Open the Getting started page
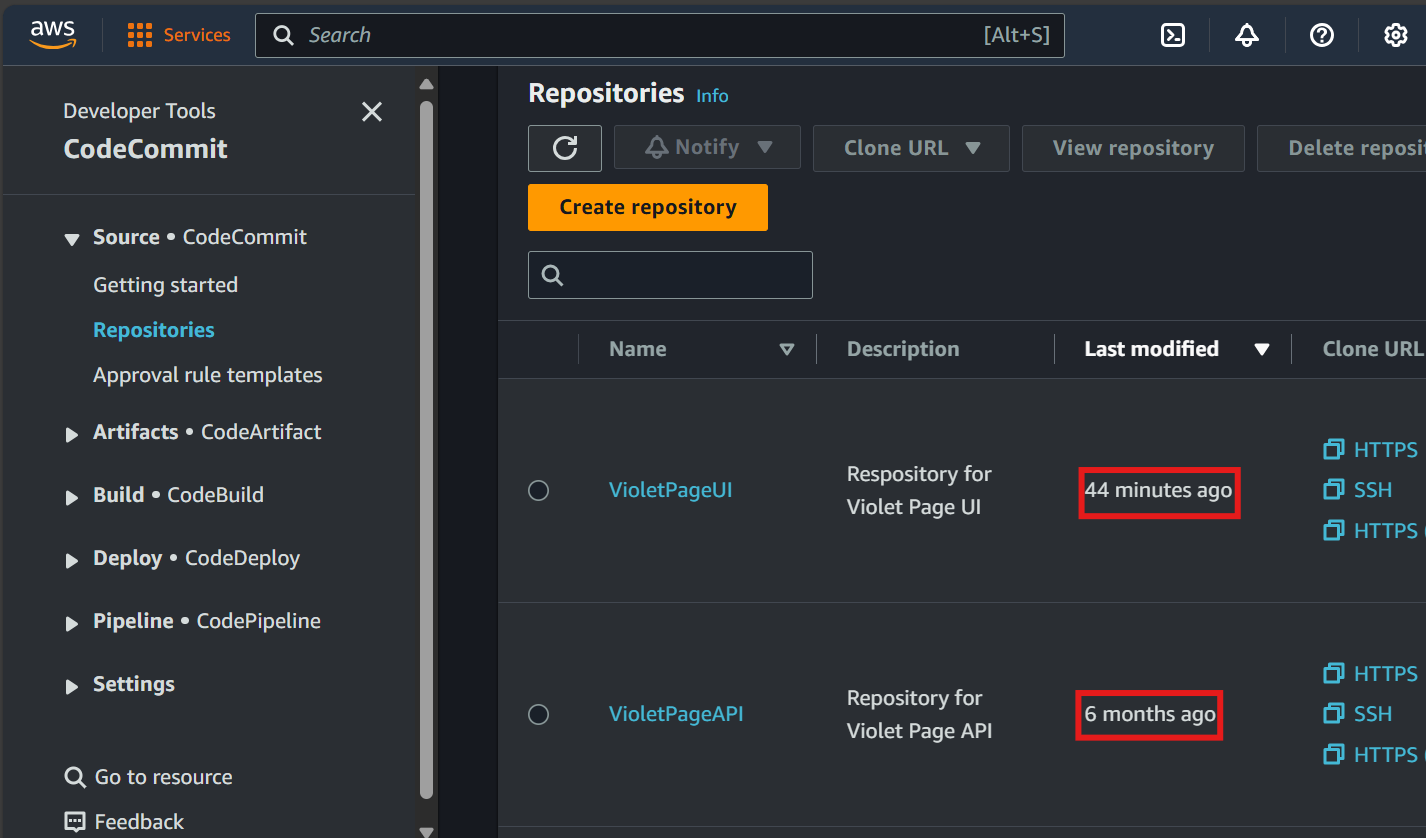This screenshot has height=838, width=1426. 165,285
